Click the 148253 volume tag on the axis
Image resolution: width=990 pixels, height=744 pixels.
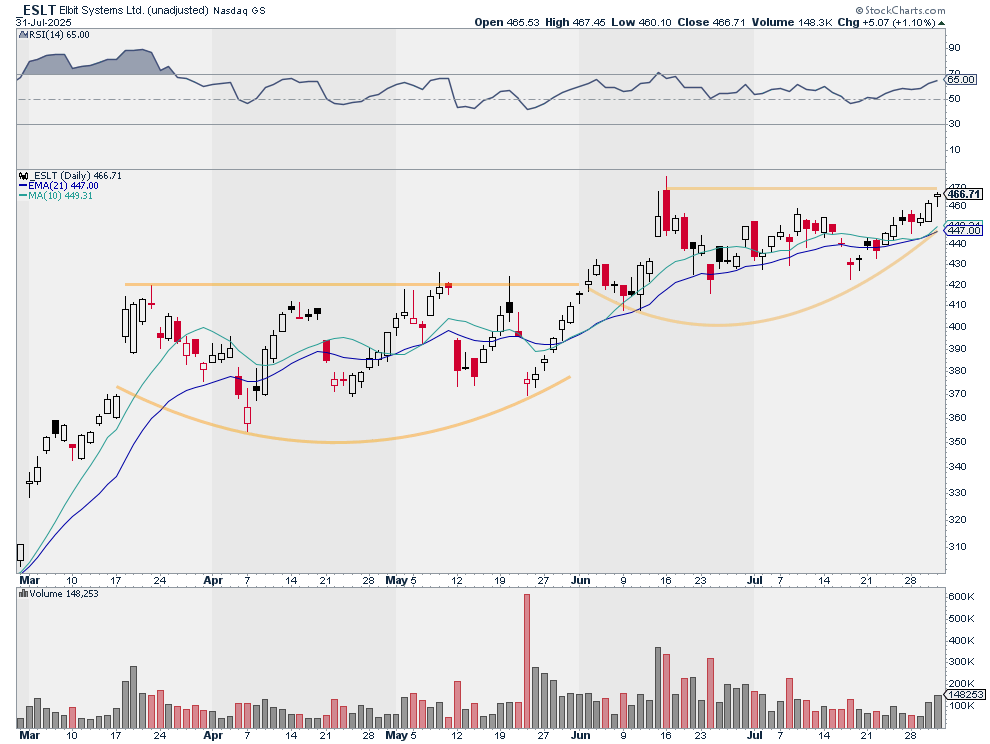coord(965,695)
